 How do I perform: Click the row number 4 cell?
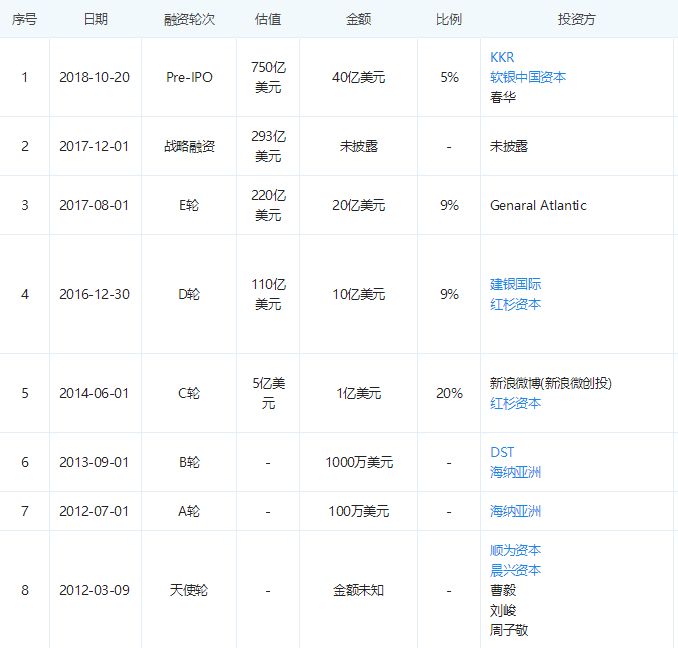(x=25, y=294)
